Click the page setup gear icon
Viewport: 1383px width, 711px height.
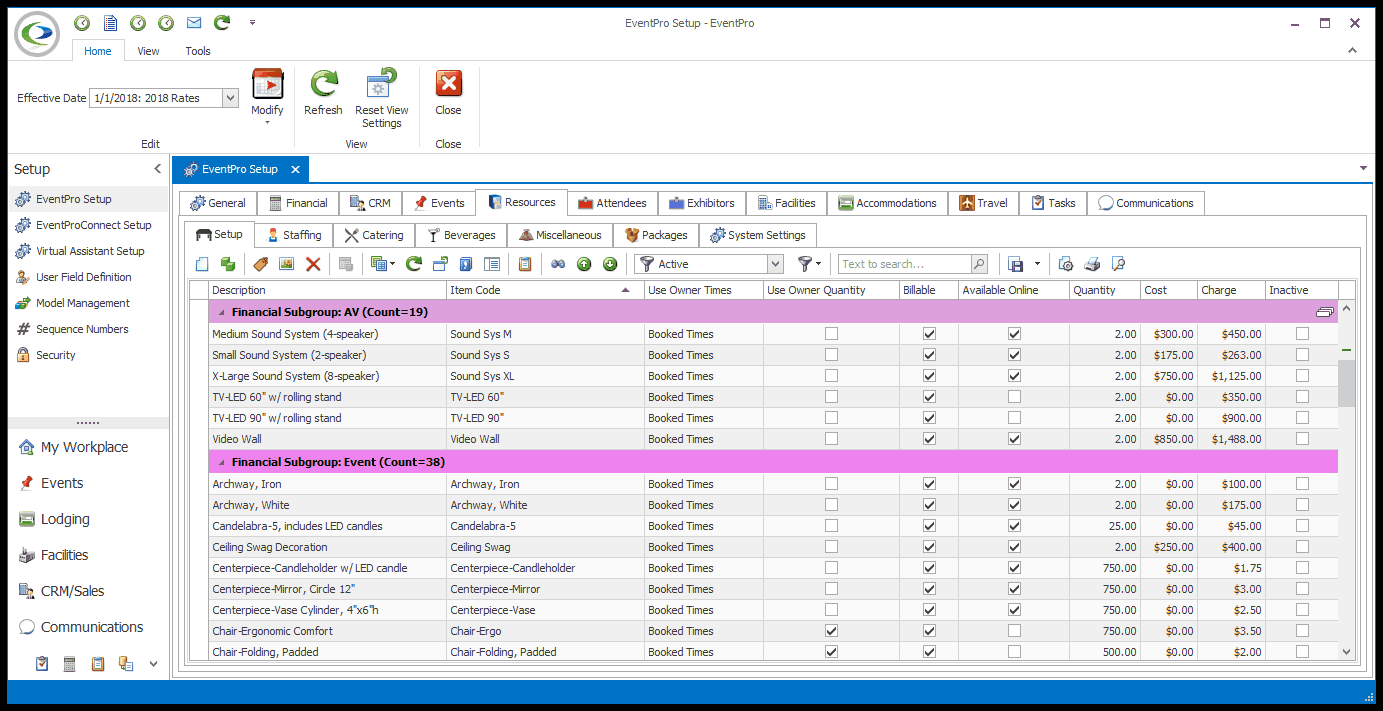[1066, 264]
